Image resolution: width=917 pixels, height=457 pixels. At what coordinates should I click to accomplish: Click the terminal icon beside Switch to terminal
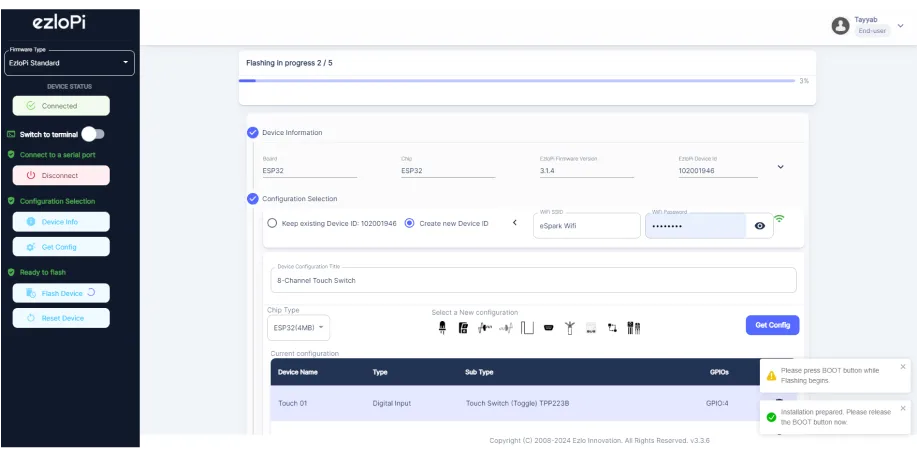pyautogui.click(x=11, y=135)
